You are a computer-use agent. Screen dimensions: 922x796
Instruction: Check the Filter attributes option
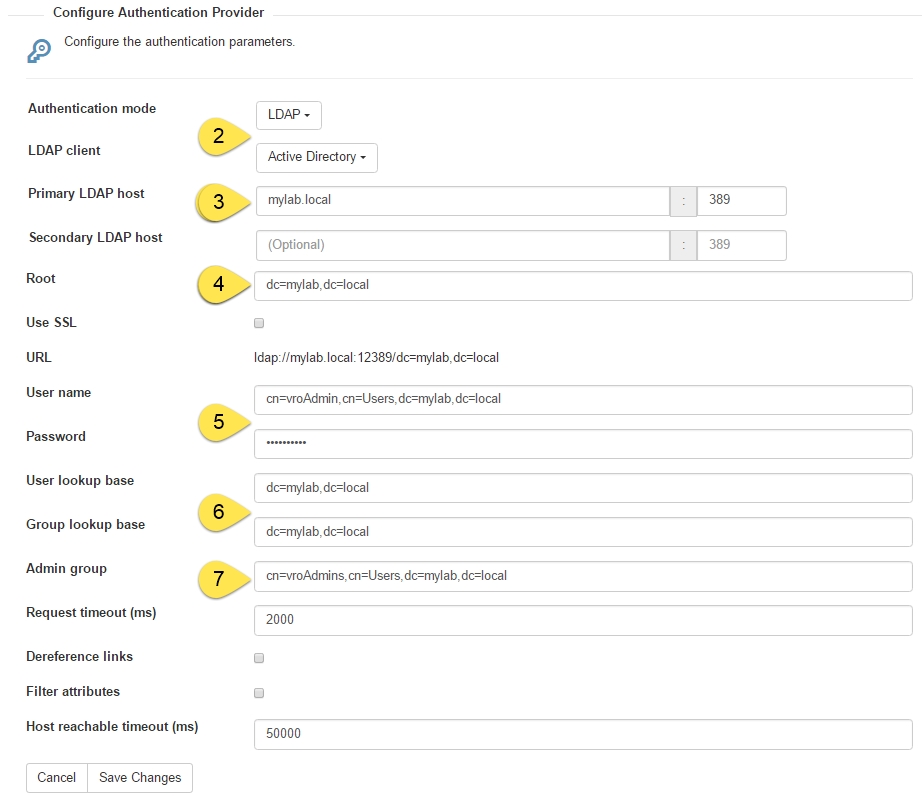click(259, 692)
